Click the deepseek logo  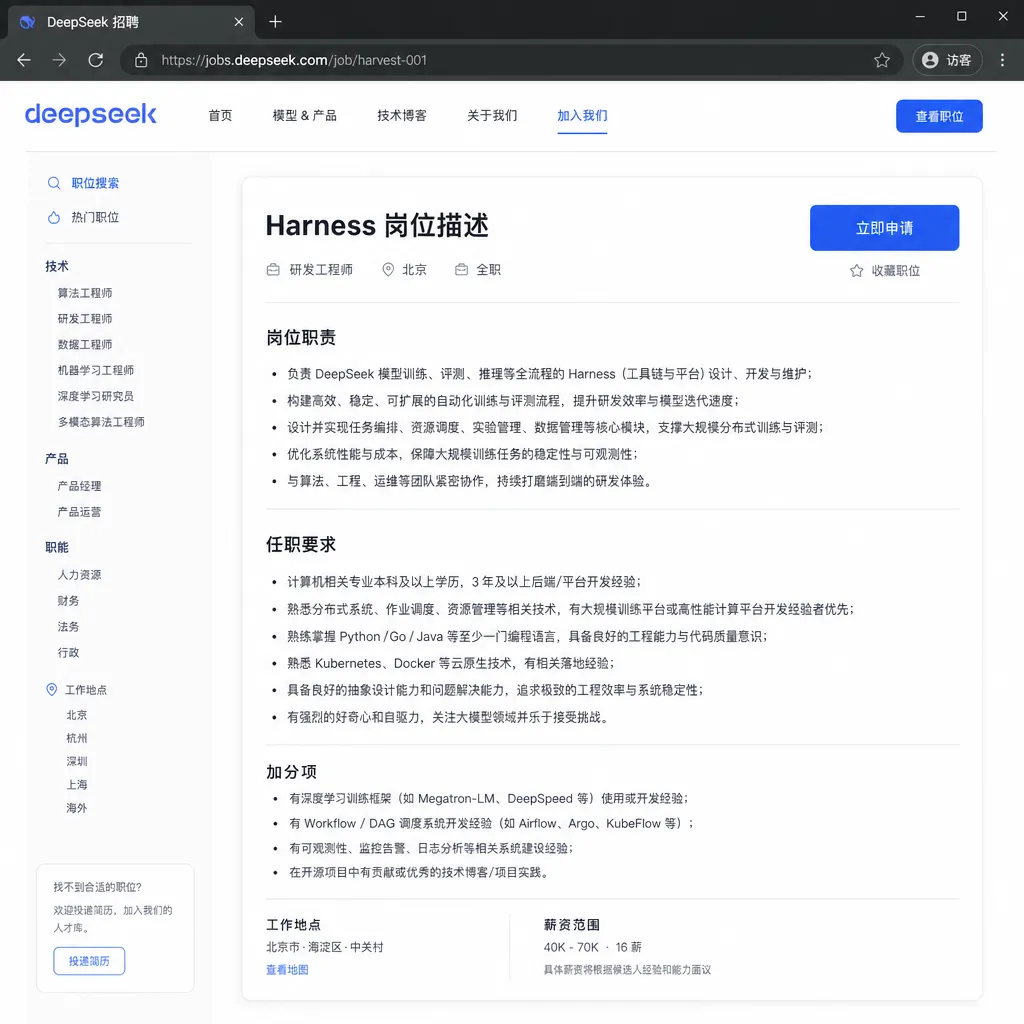(x=91, y=114)
